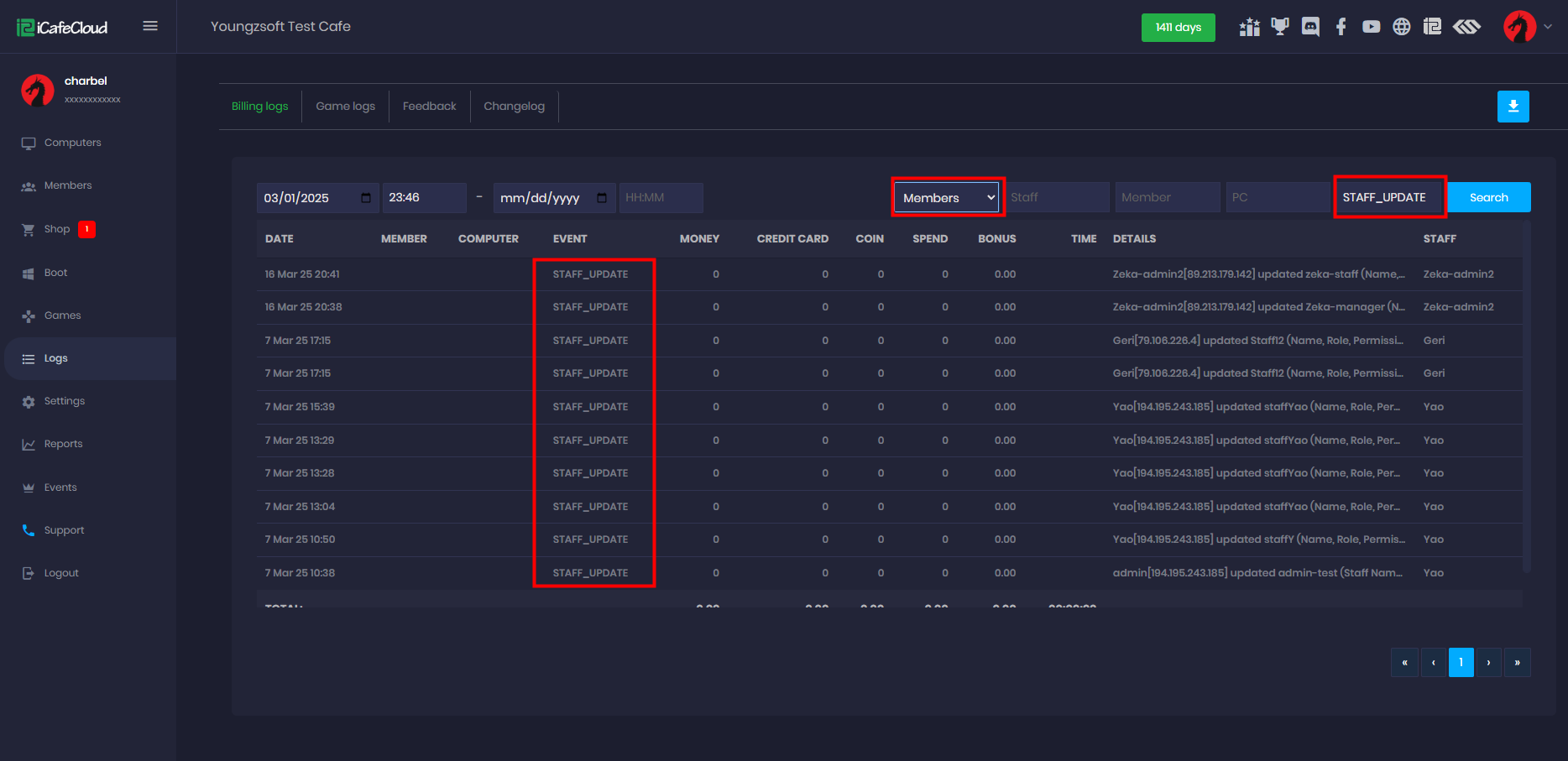Expand the profile avatar dropdown arrow

point(1548,27)
